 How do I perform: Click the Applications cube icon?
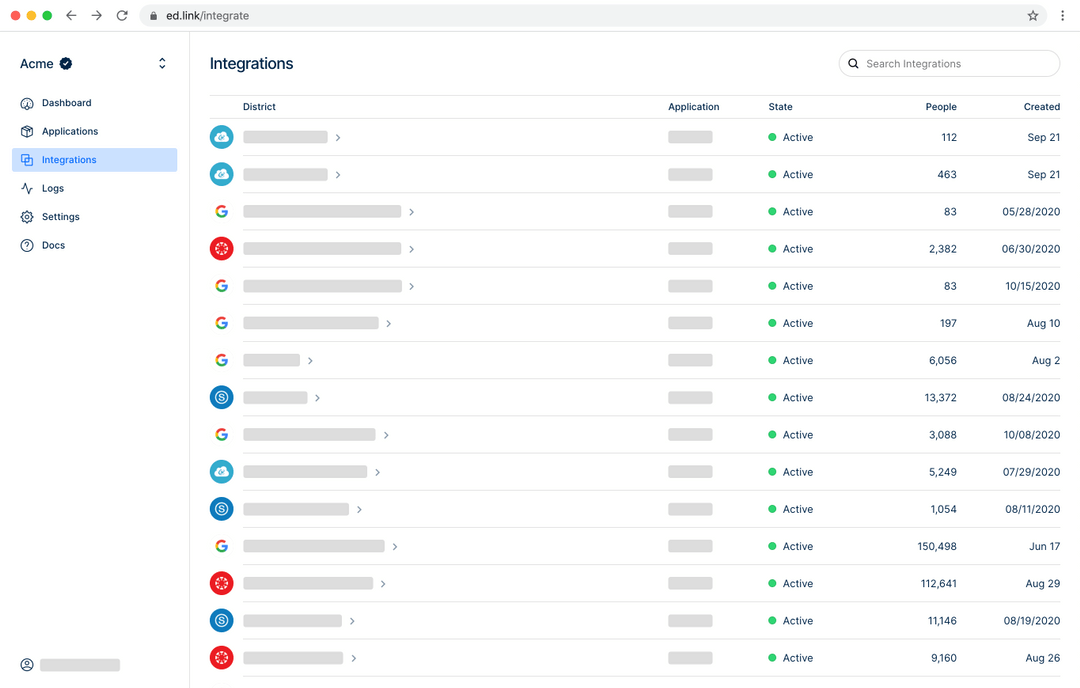click(x=27, y=132)
